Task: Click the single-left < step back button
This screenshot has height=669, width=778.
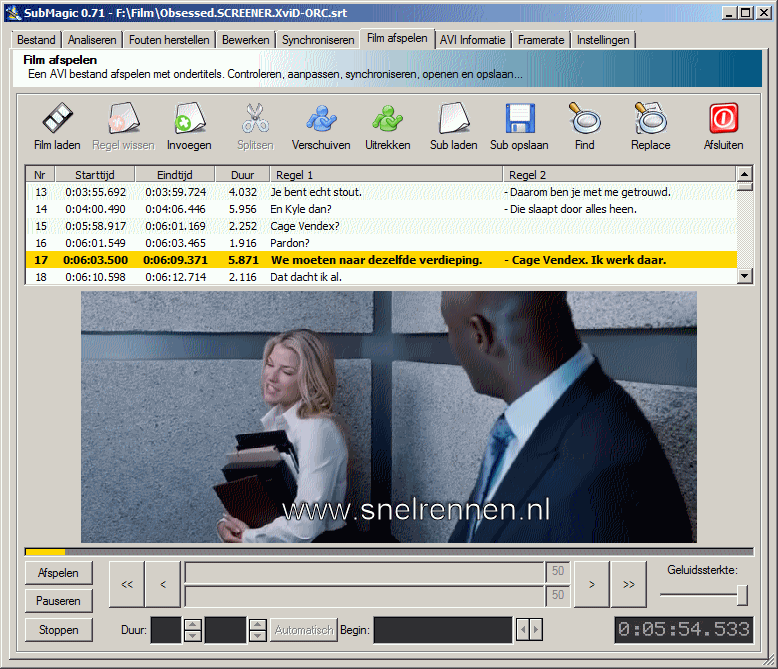Action: pyautogui.click(x=163, y=584)
